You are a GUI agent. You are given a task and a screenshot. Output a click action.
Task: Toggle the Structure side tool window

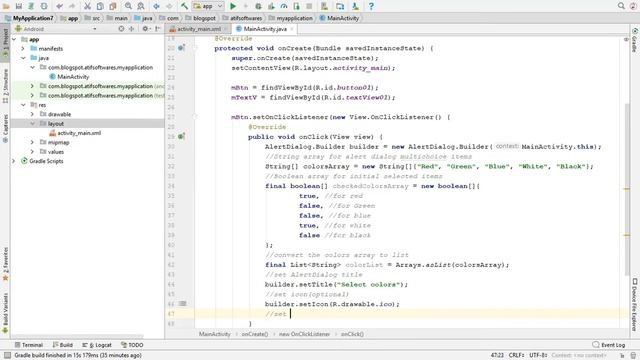click(5, 86)
